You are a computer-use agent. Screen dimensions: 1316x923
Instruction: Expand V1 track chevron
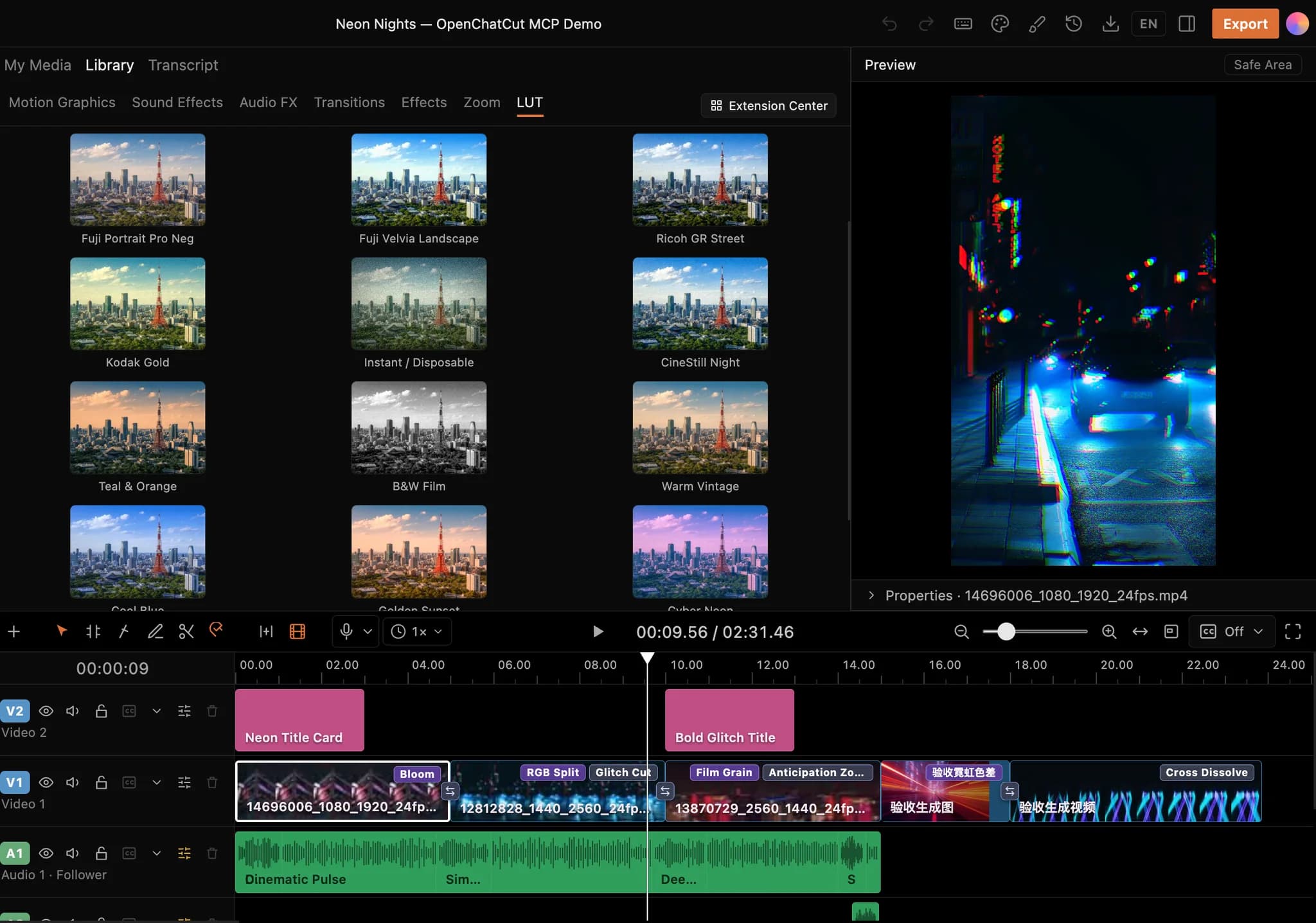(x=157, y=782)
